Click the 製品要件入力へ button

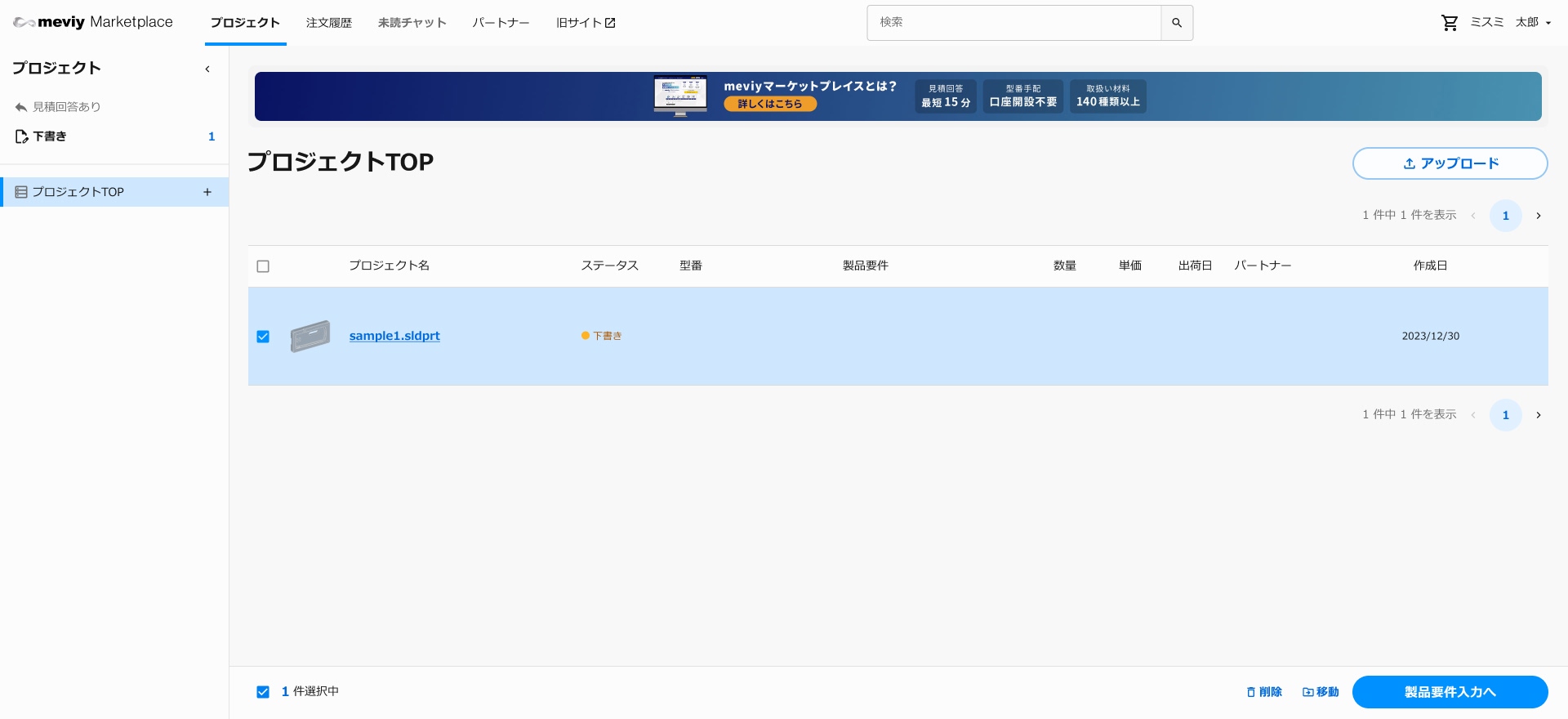1450,692
